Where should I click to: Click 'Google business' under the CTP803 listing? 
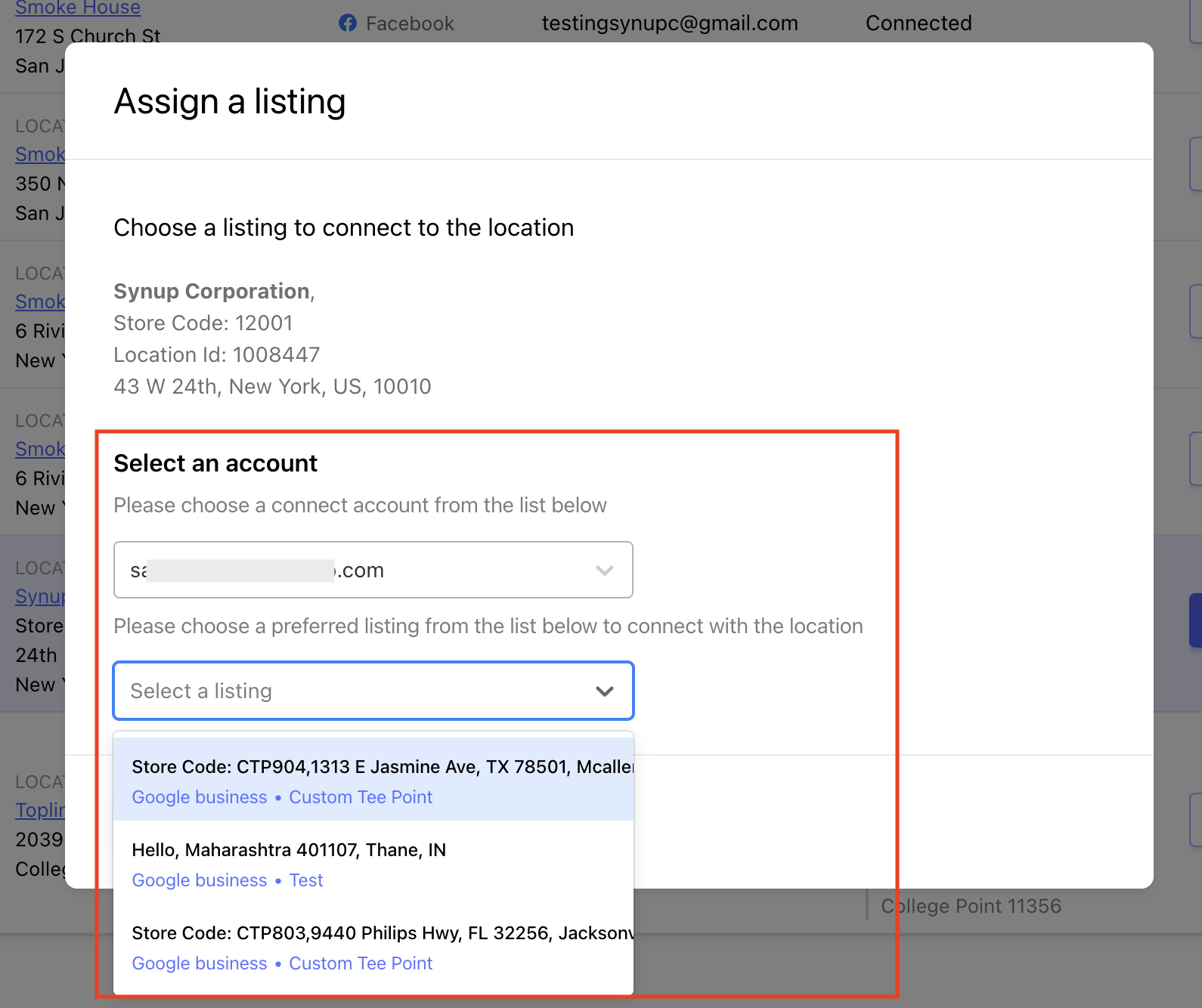[x=200, y=963]
